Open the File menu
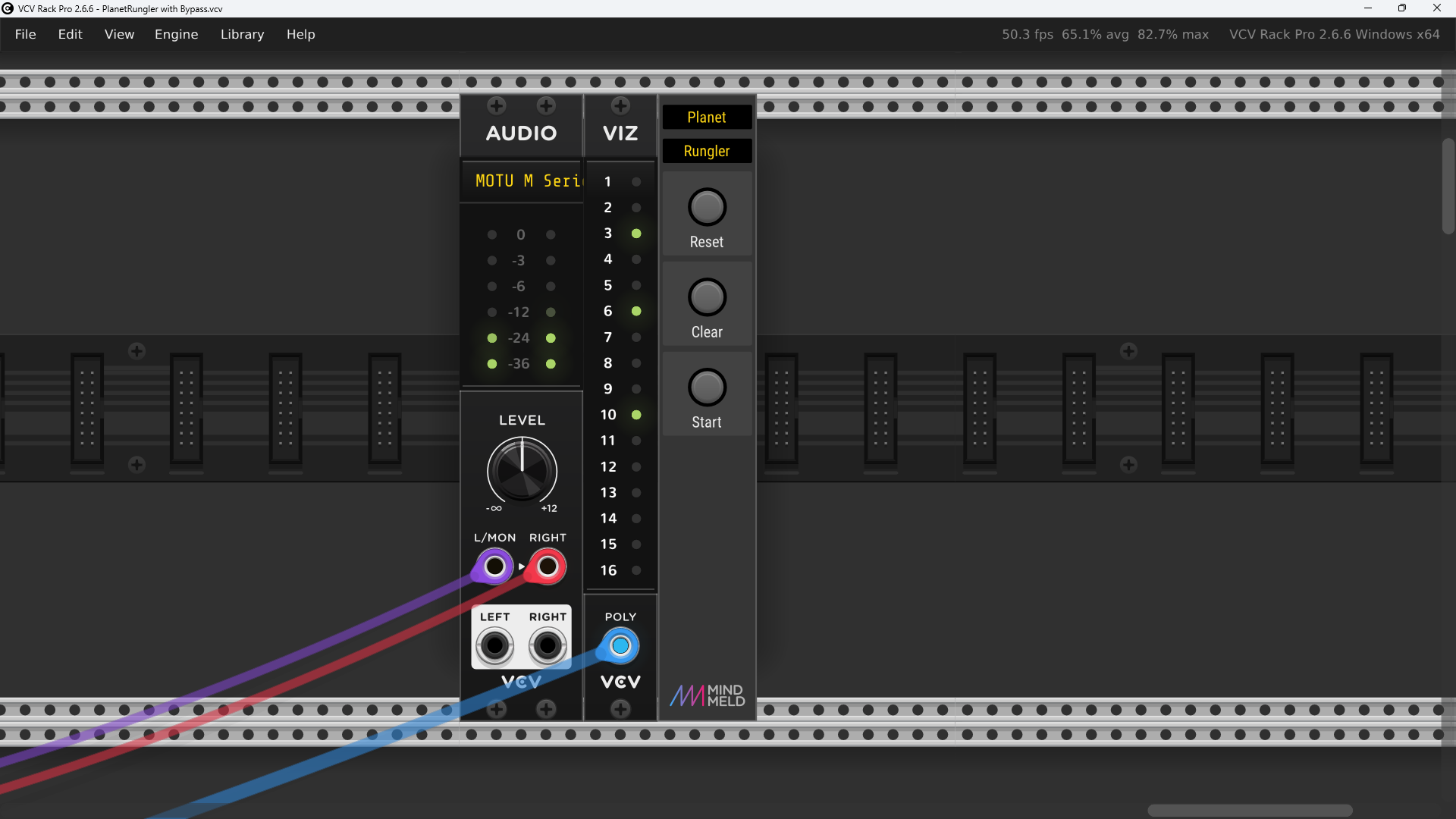The height and width of the screenshot is (819, 1456). point(25,34)
